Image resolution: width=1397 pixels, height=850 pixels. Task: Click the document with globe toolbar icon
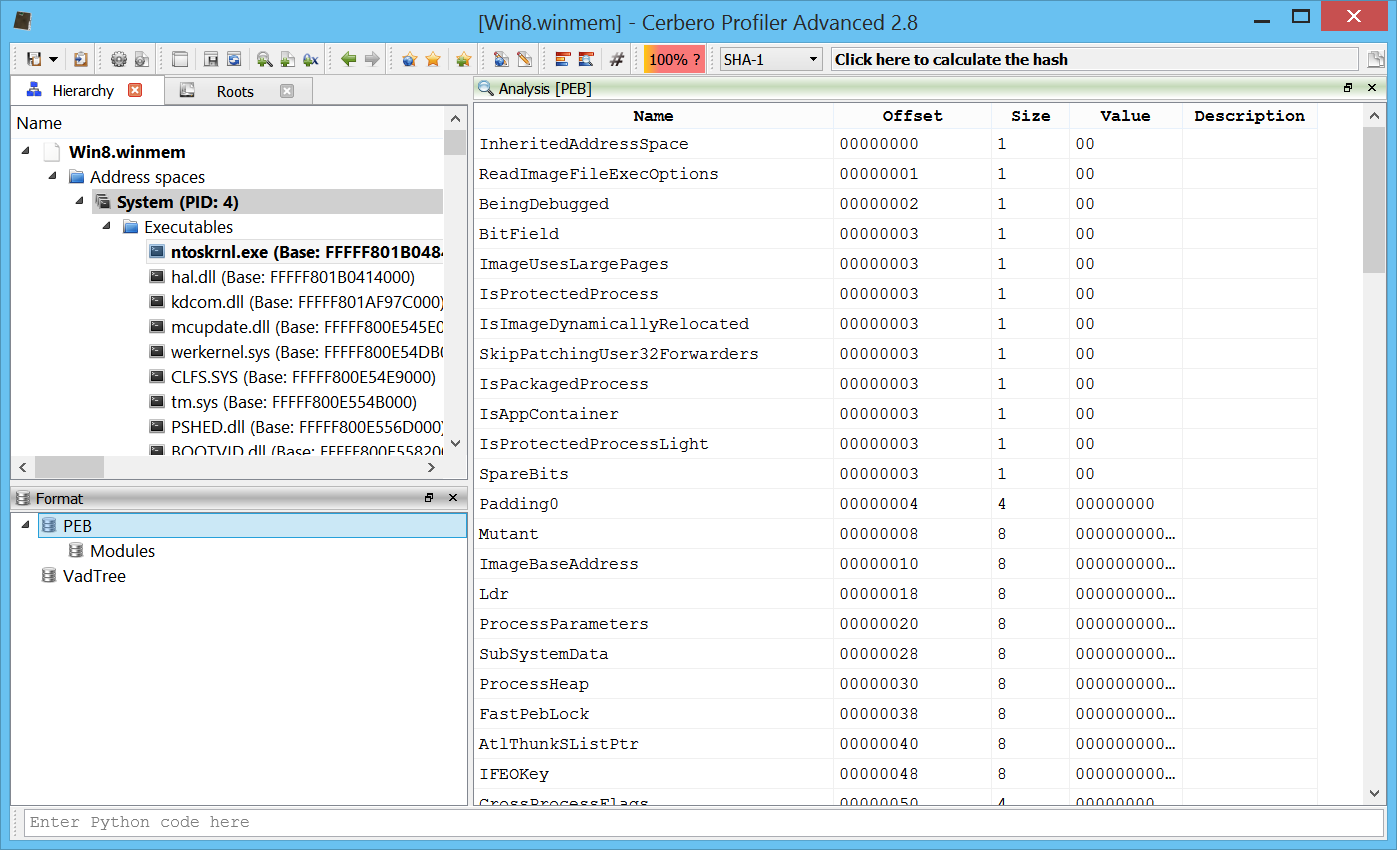click(x=501, y=59)
